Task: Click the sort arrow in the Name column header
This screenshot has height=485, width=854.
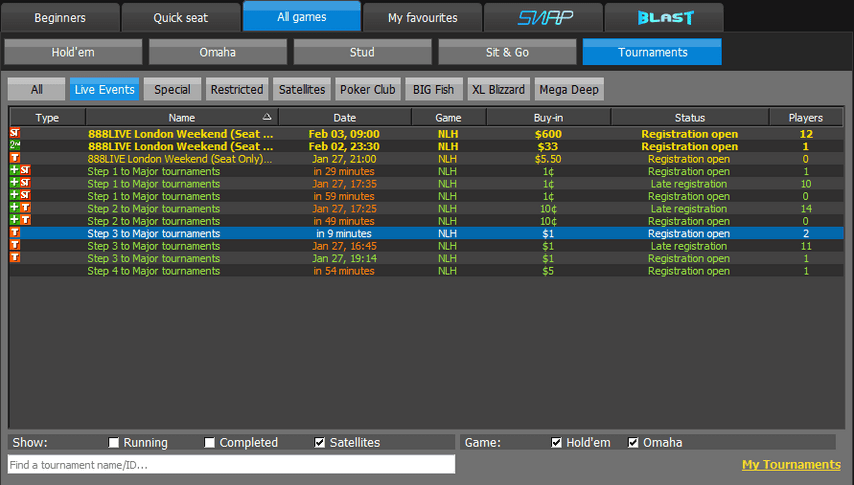Action: (x=267, y=117)
